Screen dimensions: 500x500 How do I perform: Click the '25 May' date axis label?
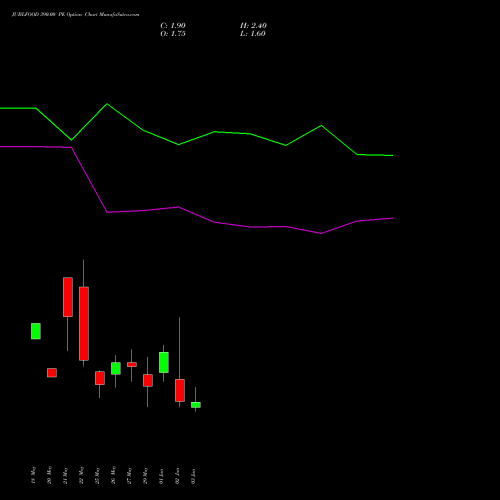point(97,475)
